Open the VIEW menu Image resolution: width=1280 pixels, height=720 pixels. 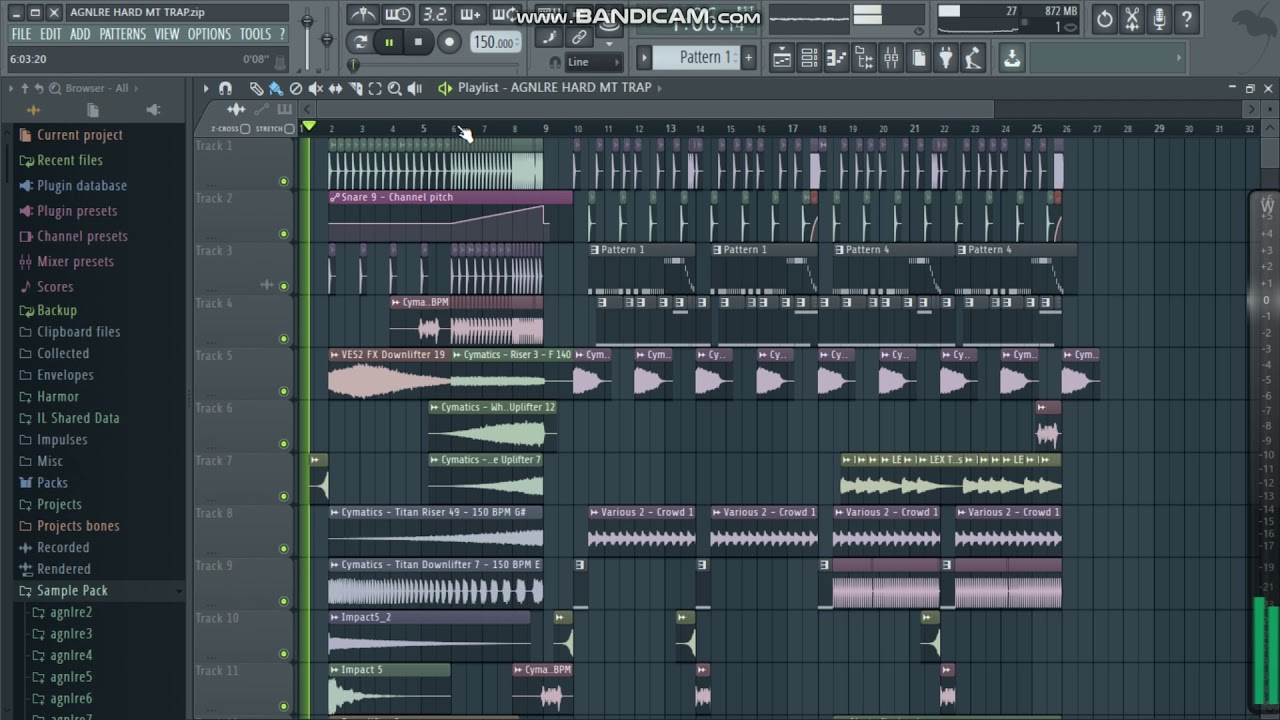[x=167, y=34]
